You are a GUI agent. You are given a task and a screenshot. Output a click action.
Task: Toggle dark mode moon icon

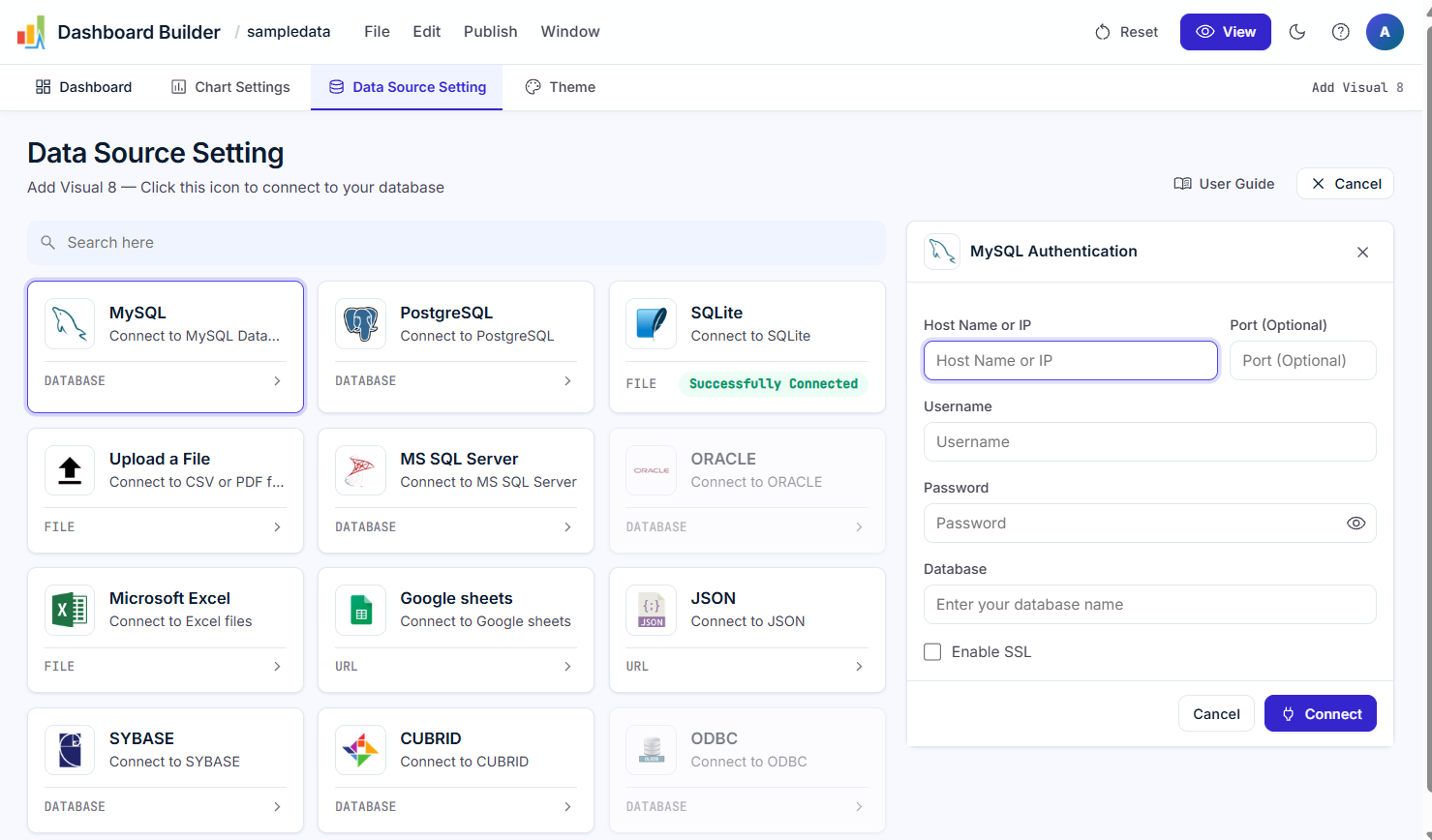pos(1297,32)
